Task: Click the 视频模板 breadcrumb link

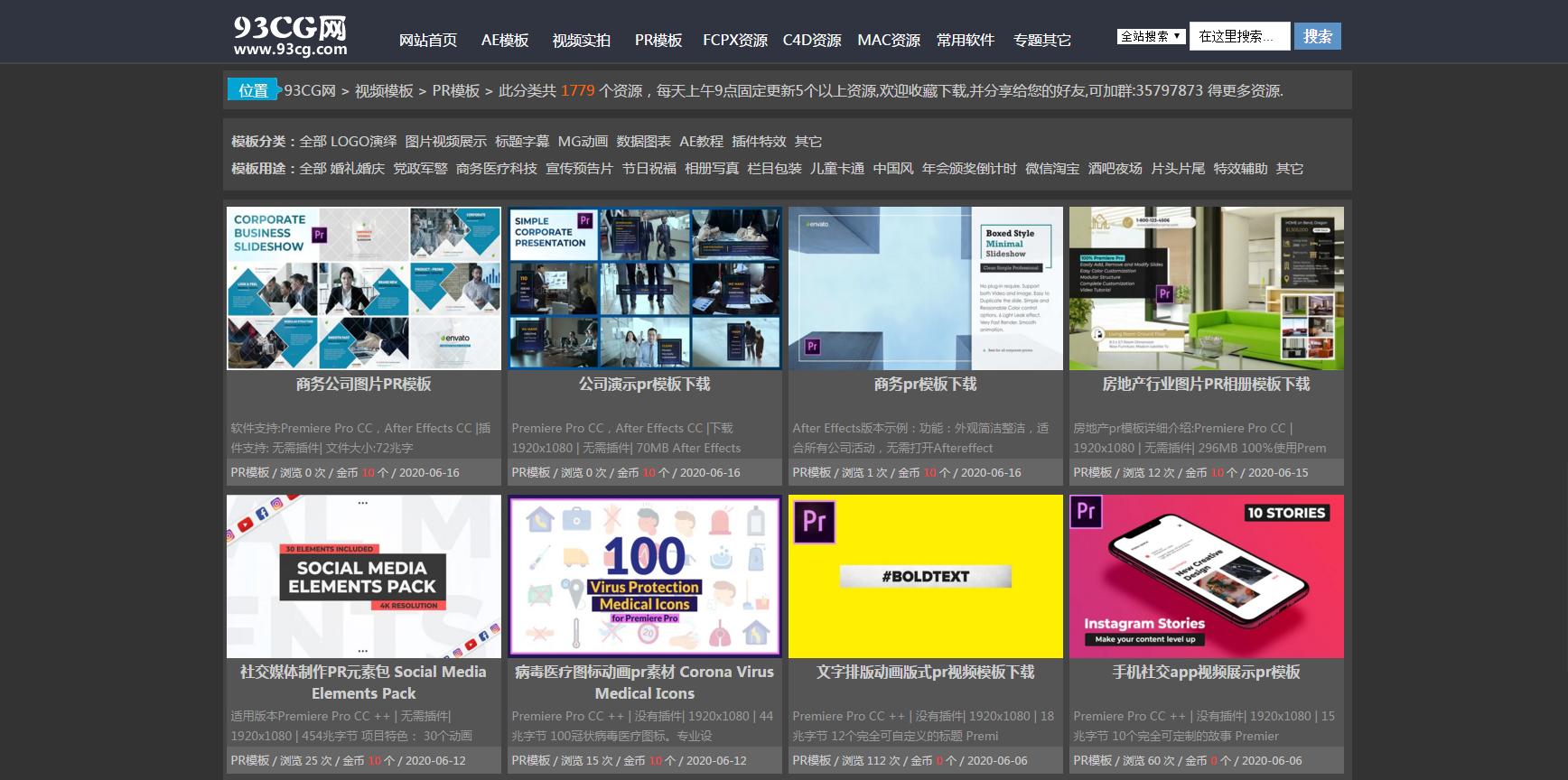Action: (x=384, y=91)
